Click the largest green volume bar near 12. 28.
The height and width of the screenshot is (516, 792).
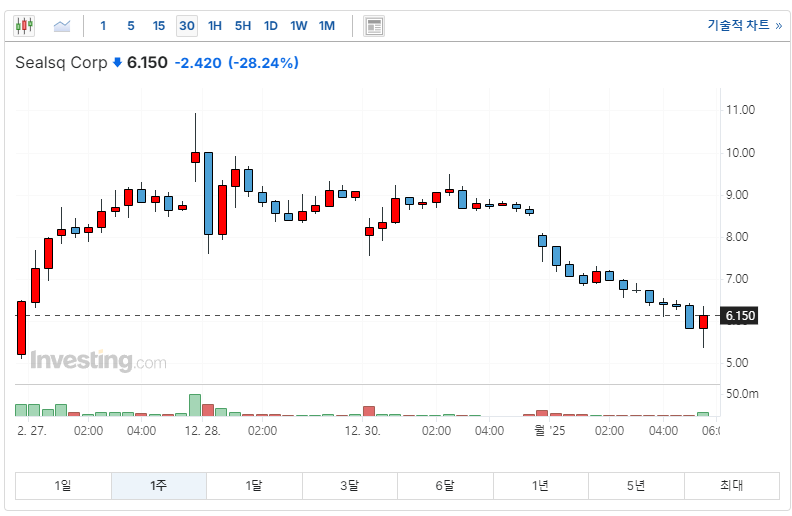195,405
